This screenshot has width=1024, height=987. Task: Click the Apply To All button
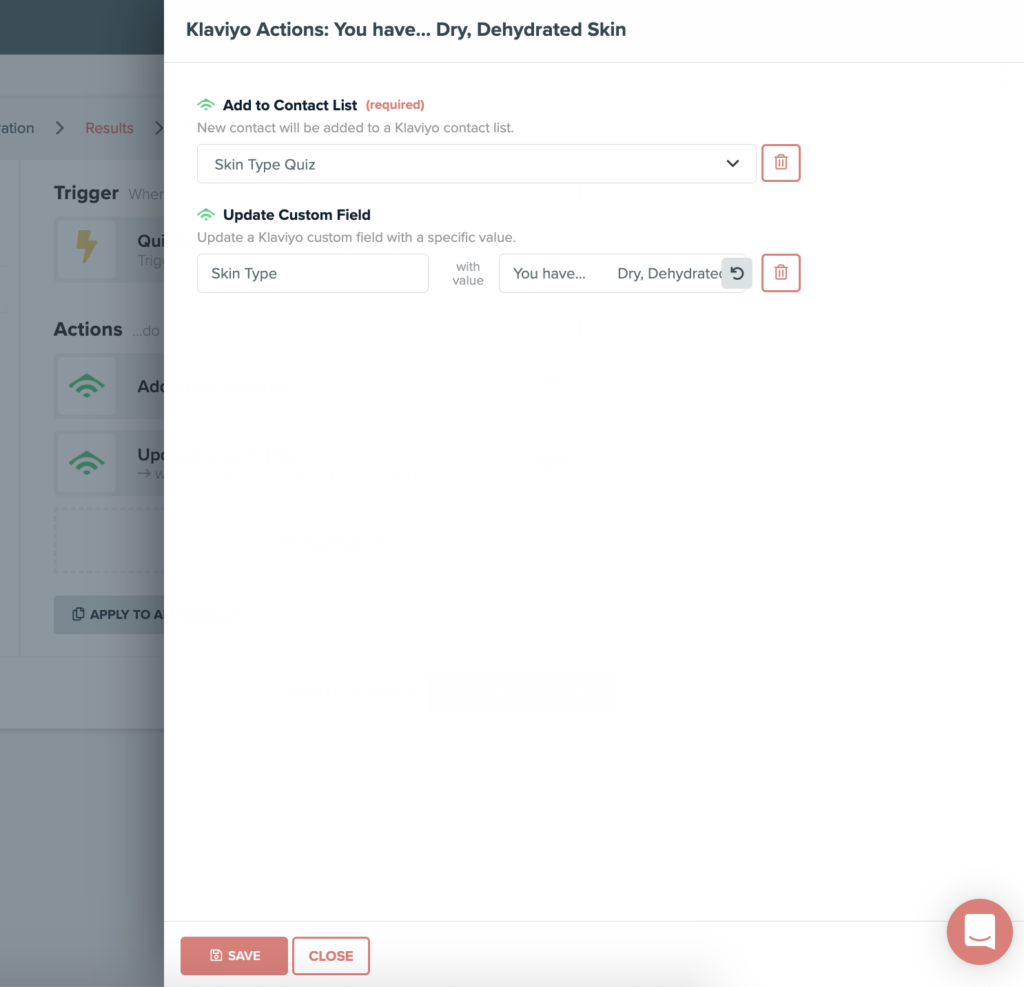(x=109, y=614)
